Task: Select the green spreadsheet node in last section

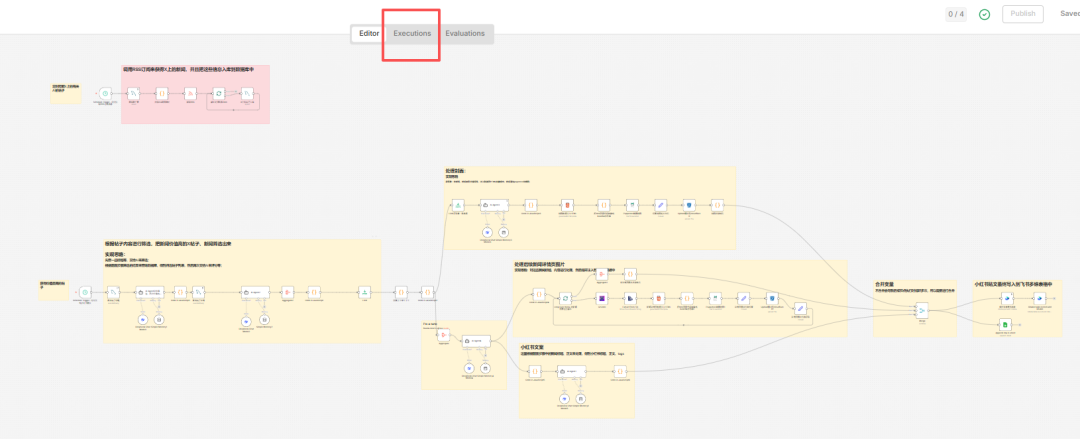Action: click(1006, 325)
